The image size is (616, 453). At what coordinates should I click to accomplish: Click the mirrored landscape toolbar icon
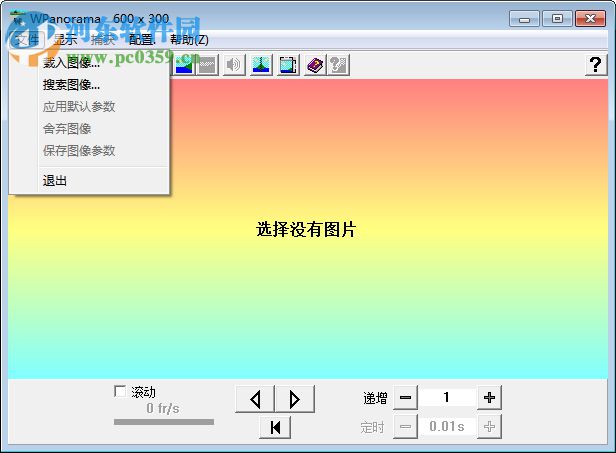click(x=261, y=65)
